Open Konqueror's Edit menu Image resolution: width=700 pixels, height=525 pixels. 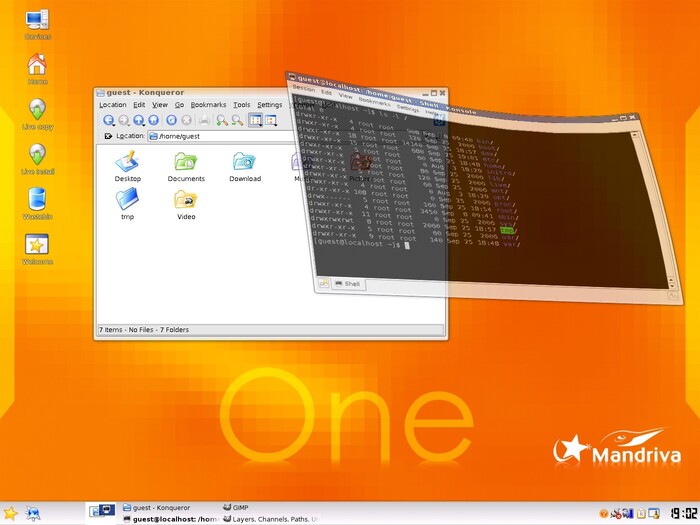(139, 104)
